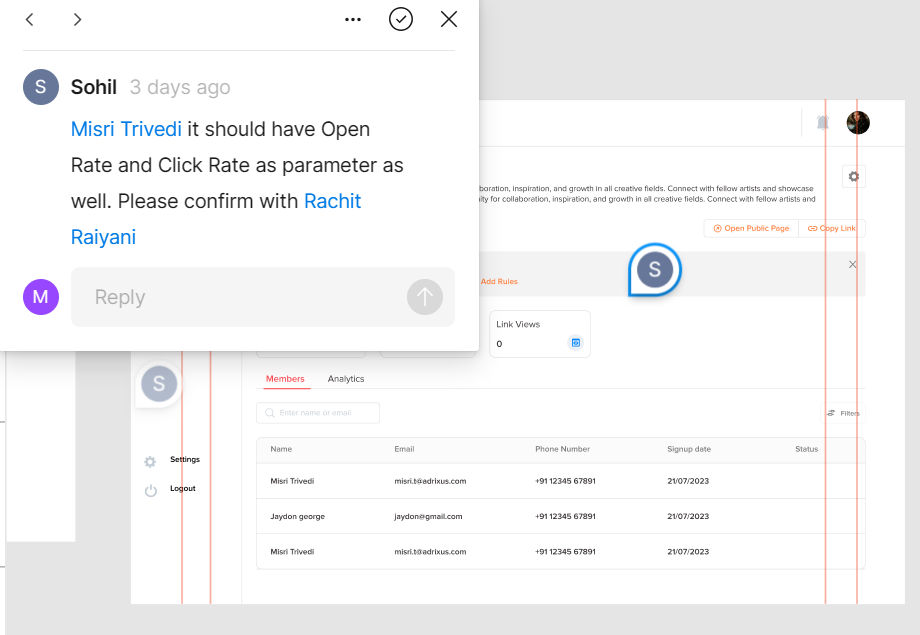Select the highlighted comment pin near Add Rules
The image size is (920, 635).
tap(655, 269)
